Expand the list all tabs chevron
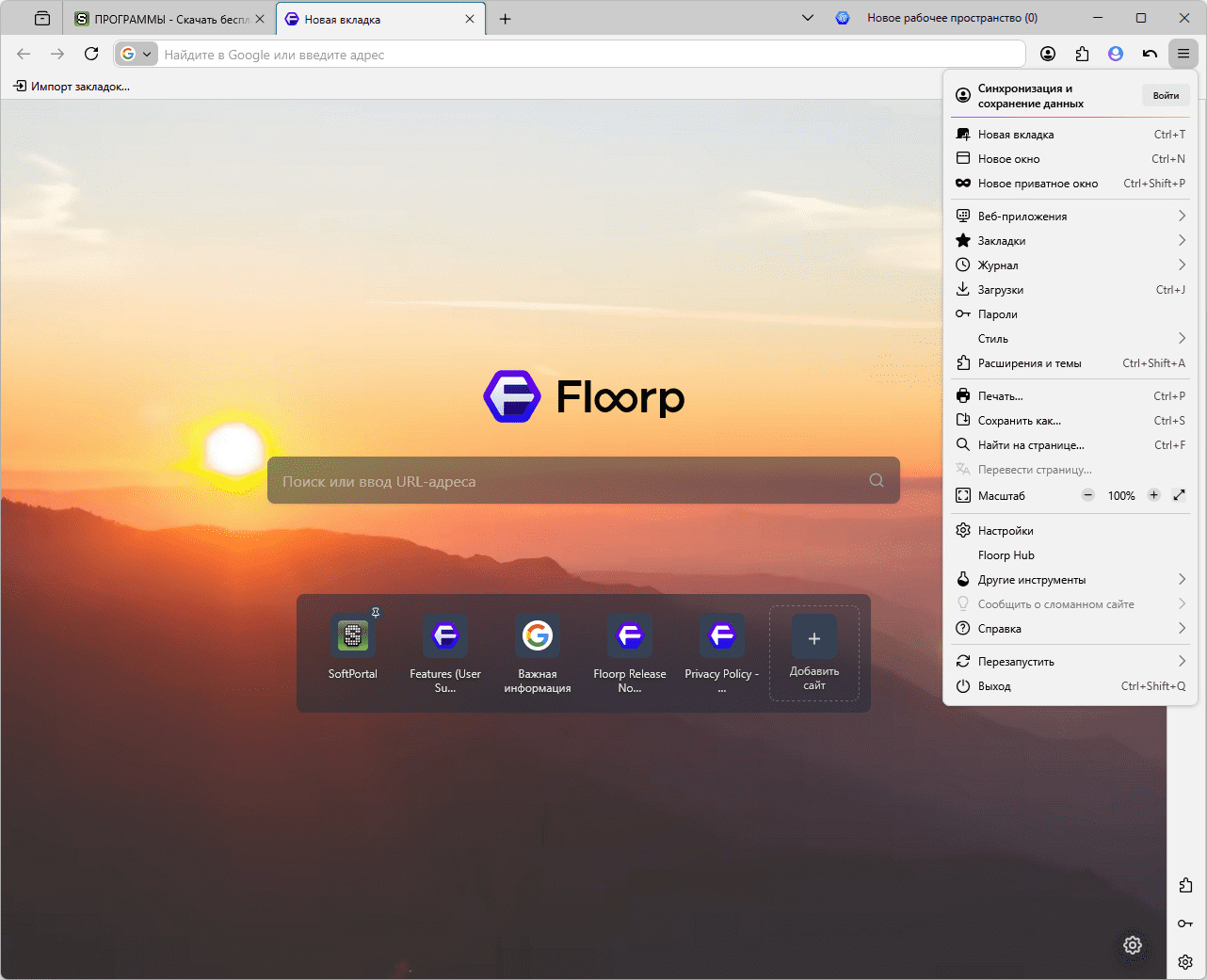The image size is (1207, 980). coord(808,18)
